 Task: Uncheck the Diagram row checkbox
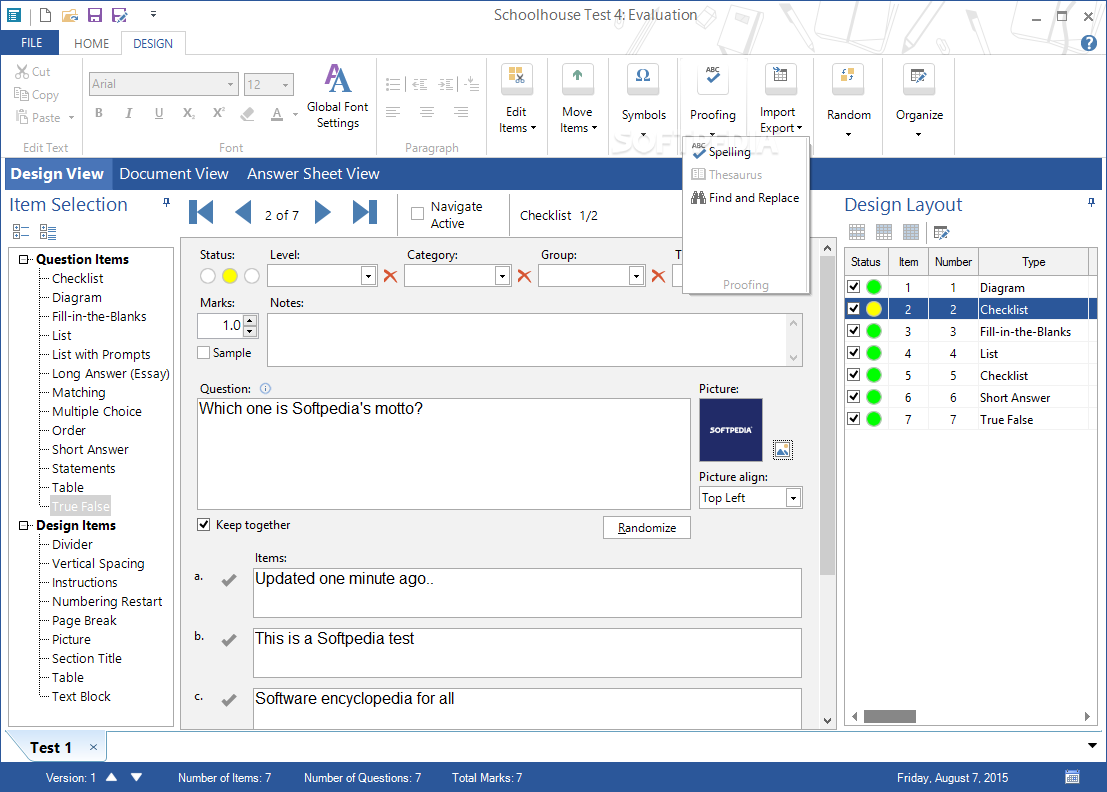click(854, 287)
